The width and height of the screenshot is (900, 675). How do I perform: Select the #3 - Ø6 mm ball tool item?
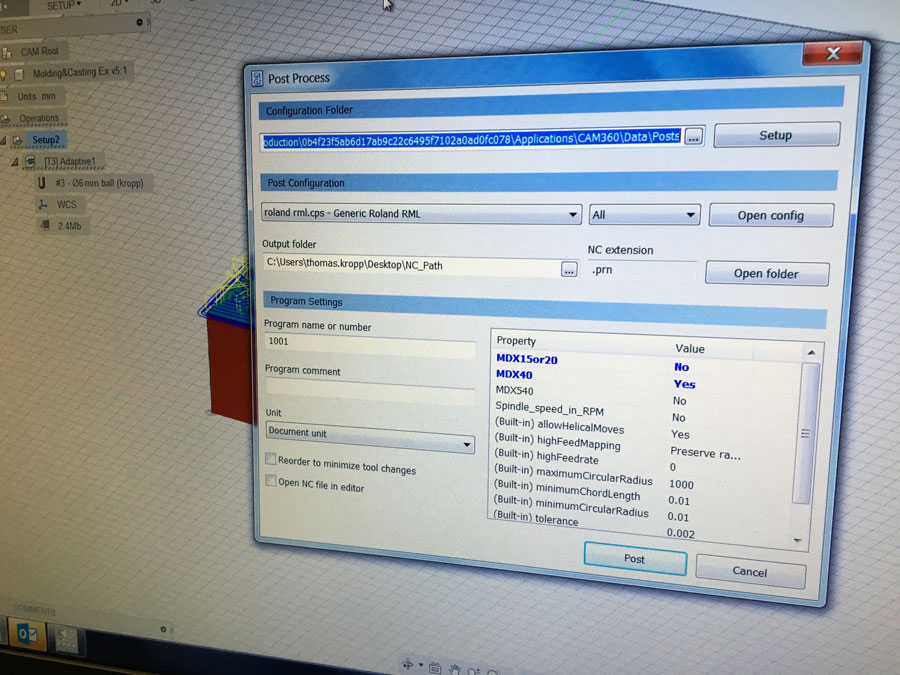pyautogui.click(x=99, y=183)
